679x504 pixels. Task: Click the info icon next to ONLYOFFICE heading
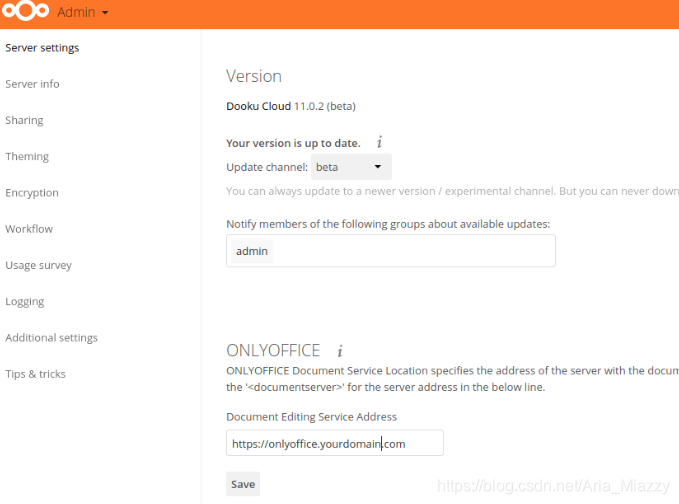coord(340,350)
